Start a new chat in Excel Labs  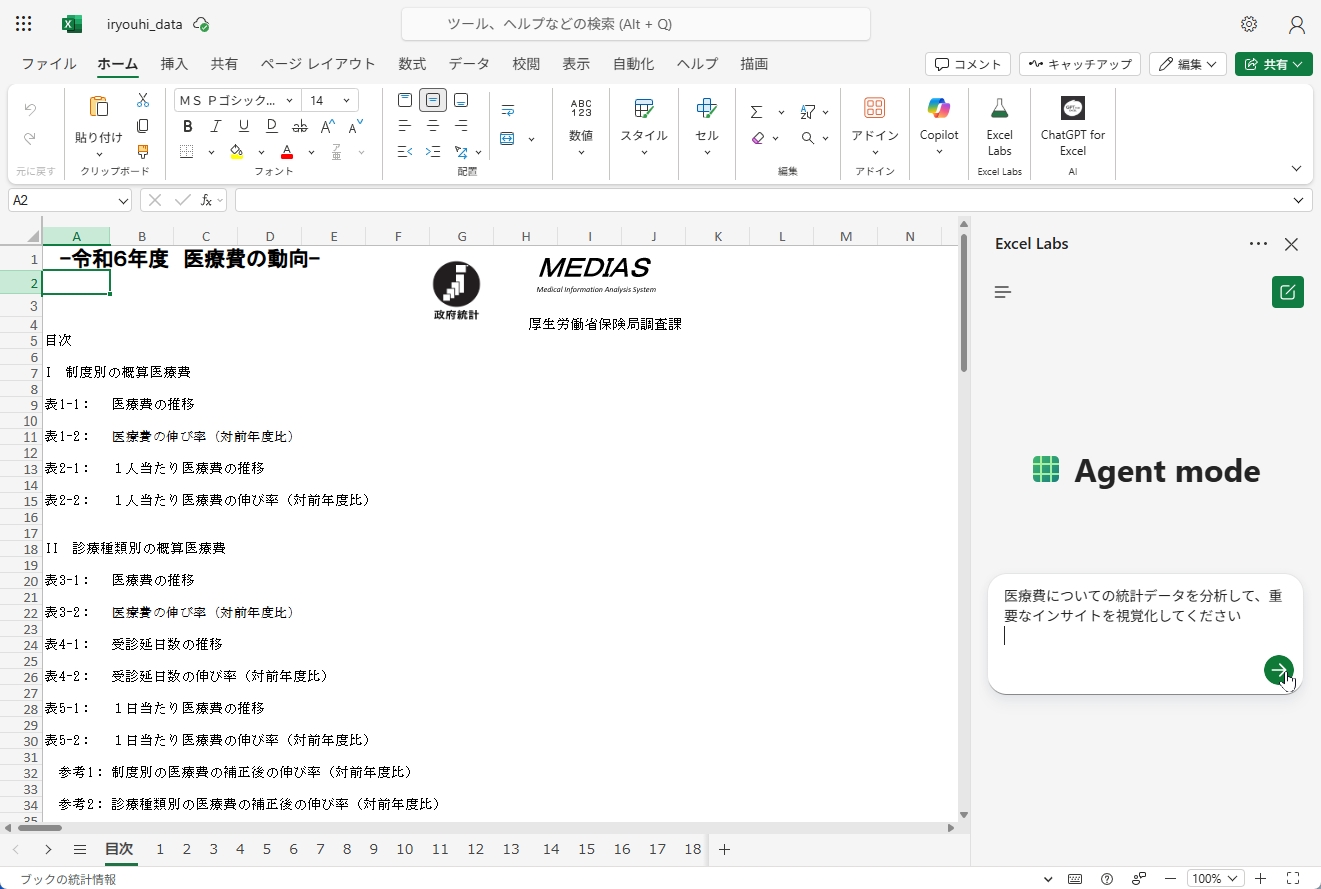point(1287,292)
